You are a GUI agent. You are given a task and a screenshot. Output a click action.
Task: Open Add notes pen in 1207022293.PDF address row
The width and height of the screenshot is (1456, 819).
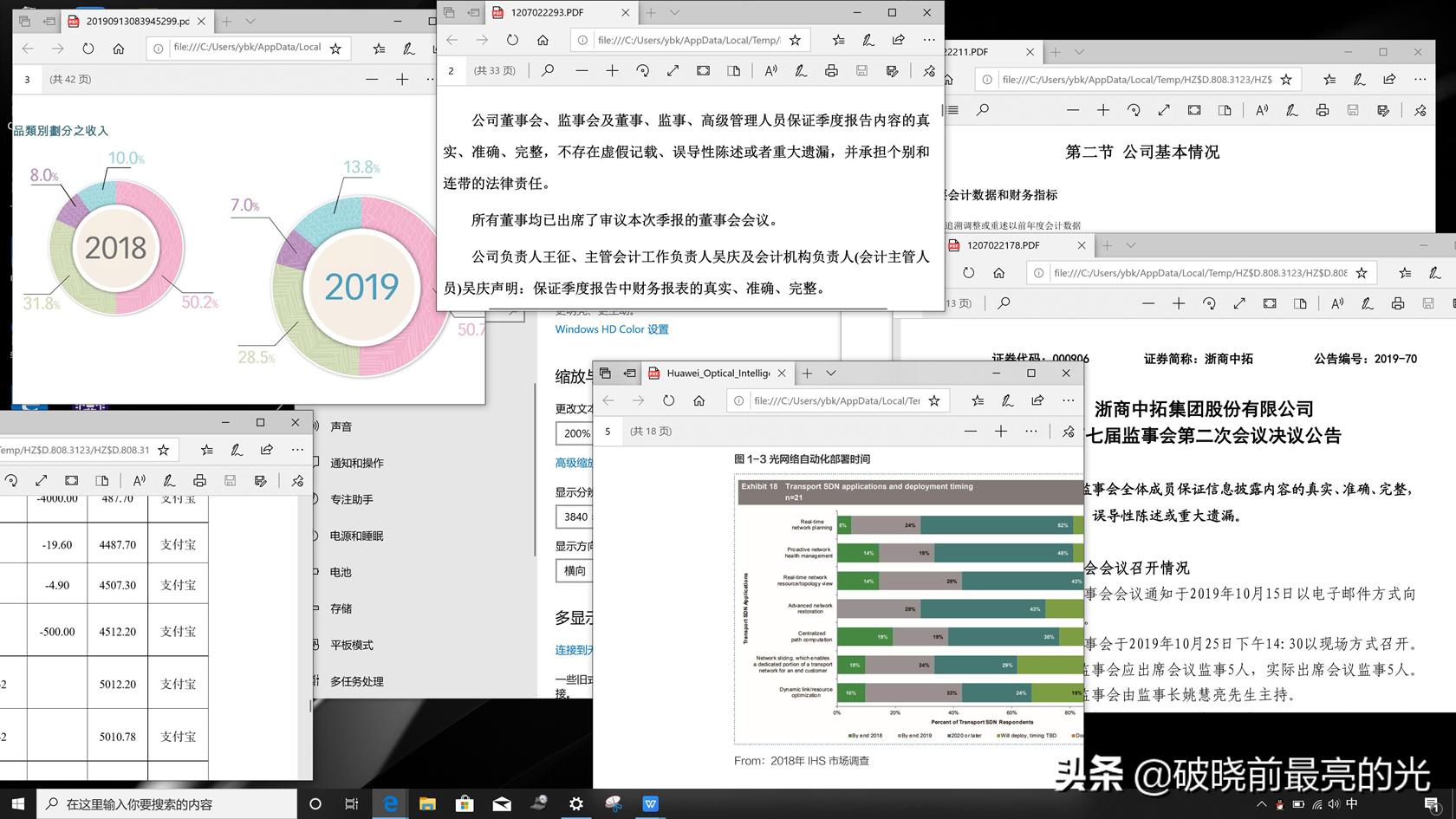coord(868,40)
